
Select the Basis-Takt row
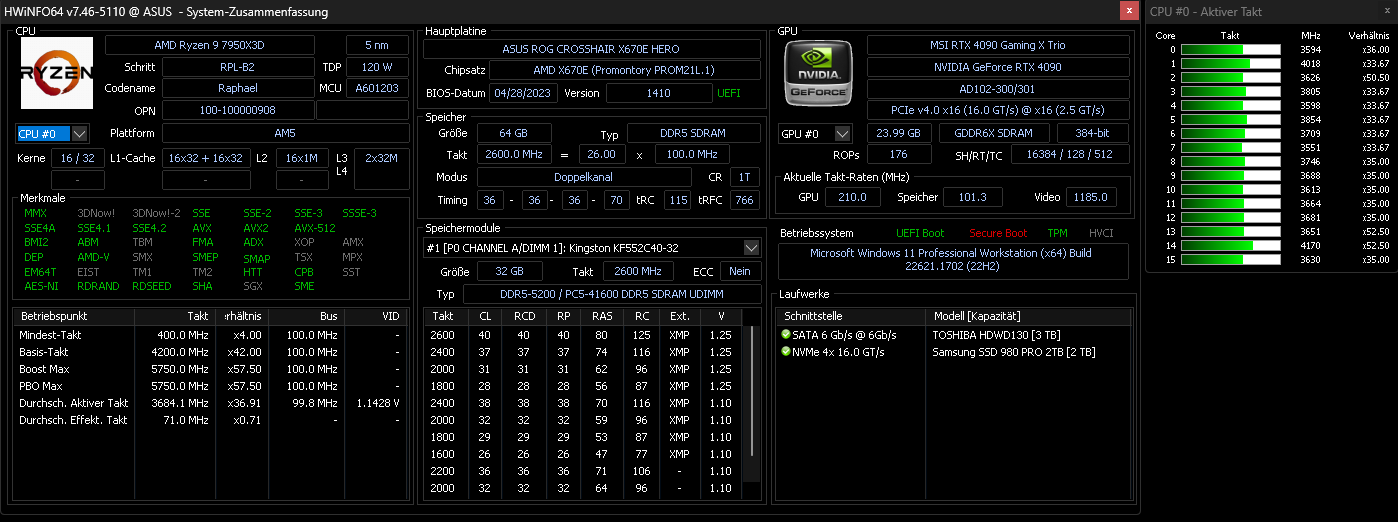pos(210,352)
